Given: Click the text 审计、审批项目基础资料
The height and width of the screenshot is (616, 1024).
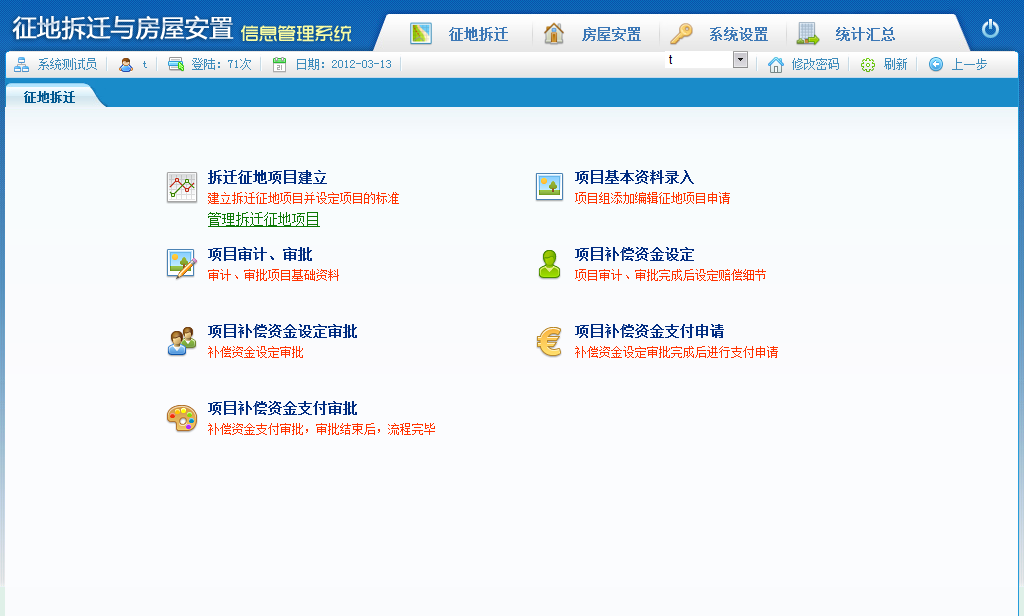Looking at the screenshot, I should point(273,275).
